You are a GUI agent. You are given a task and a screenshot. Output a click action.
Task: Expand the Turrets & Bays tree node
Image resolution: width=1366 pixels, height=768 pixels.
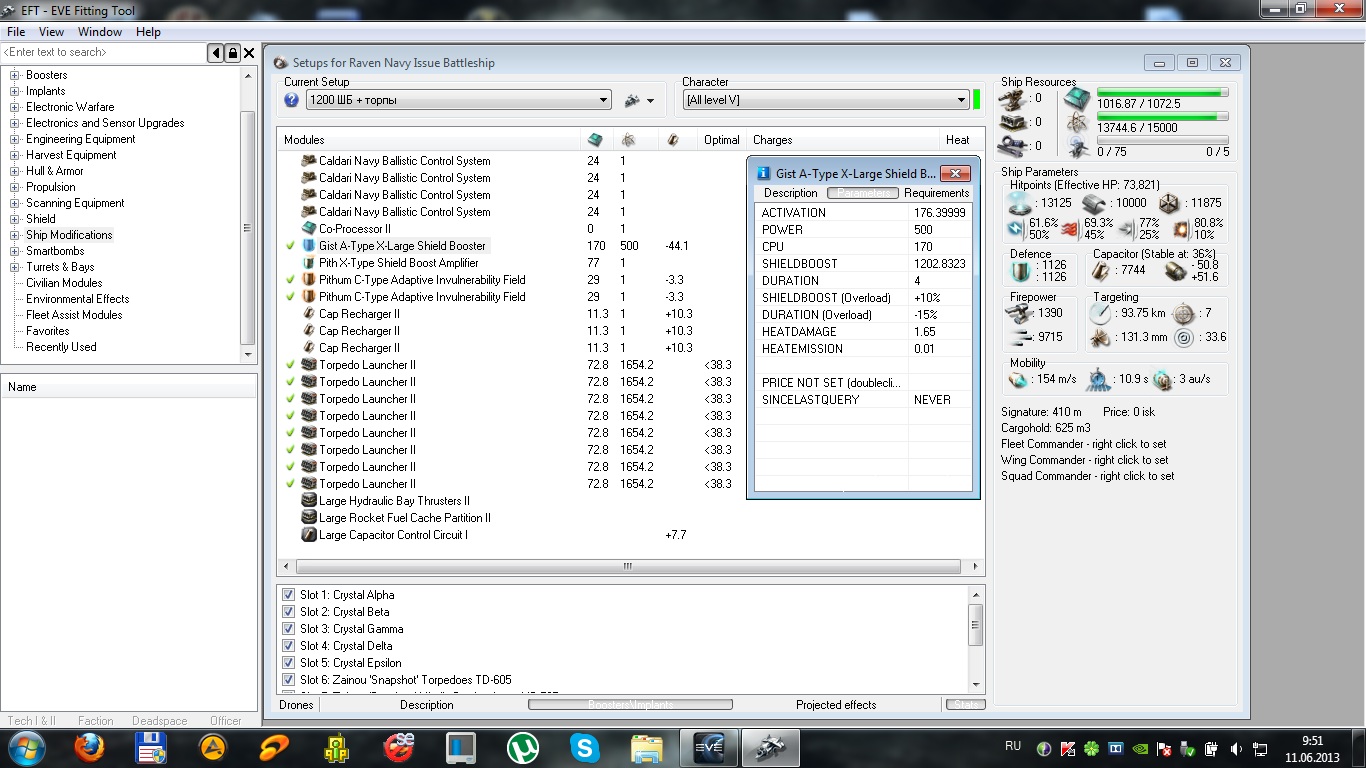point(15,267)
